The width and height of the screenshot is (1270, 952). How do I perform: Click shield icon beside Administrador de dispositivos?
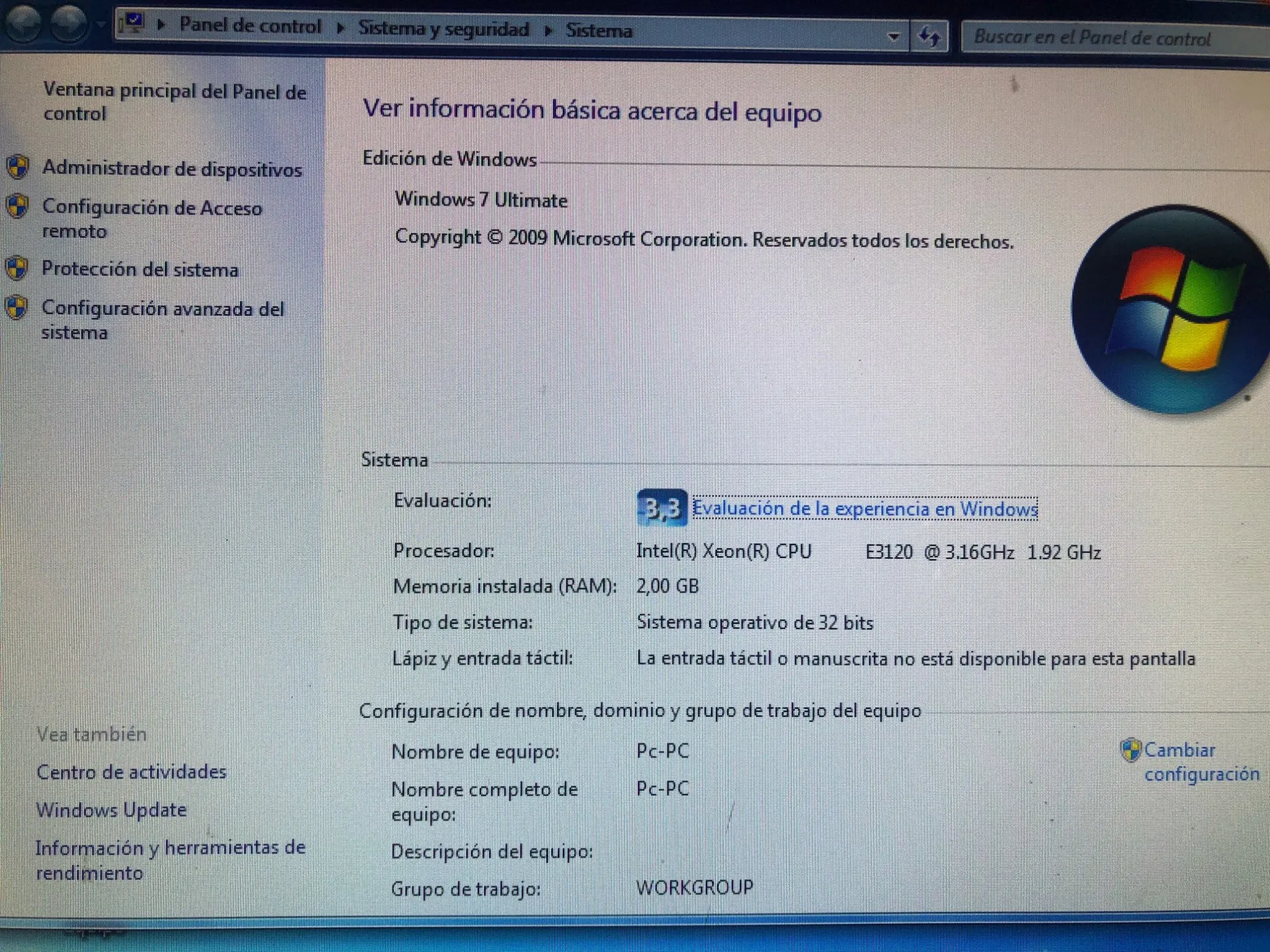pos(18,168)
